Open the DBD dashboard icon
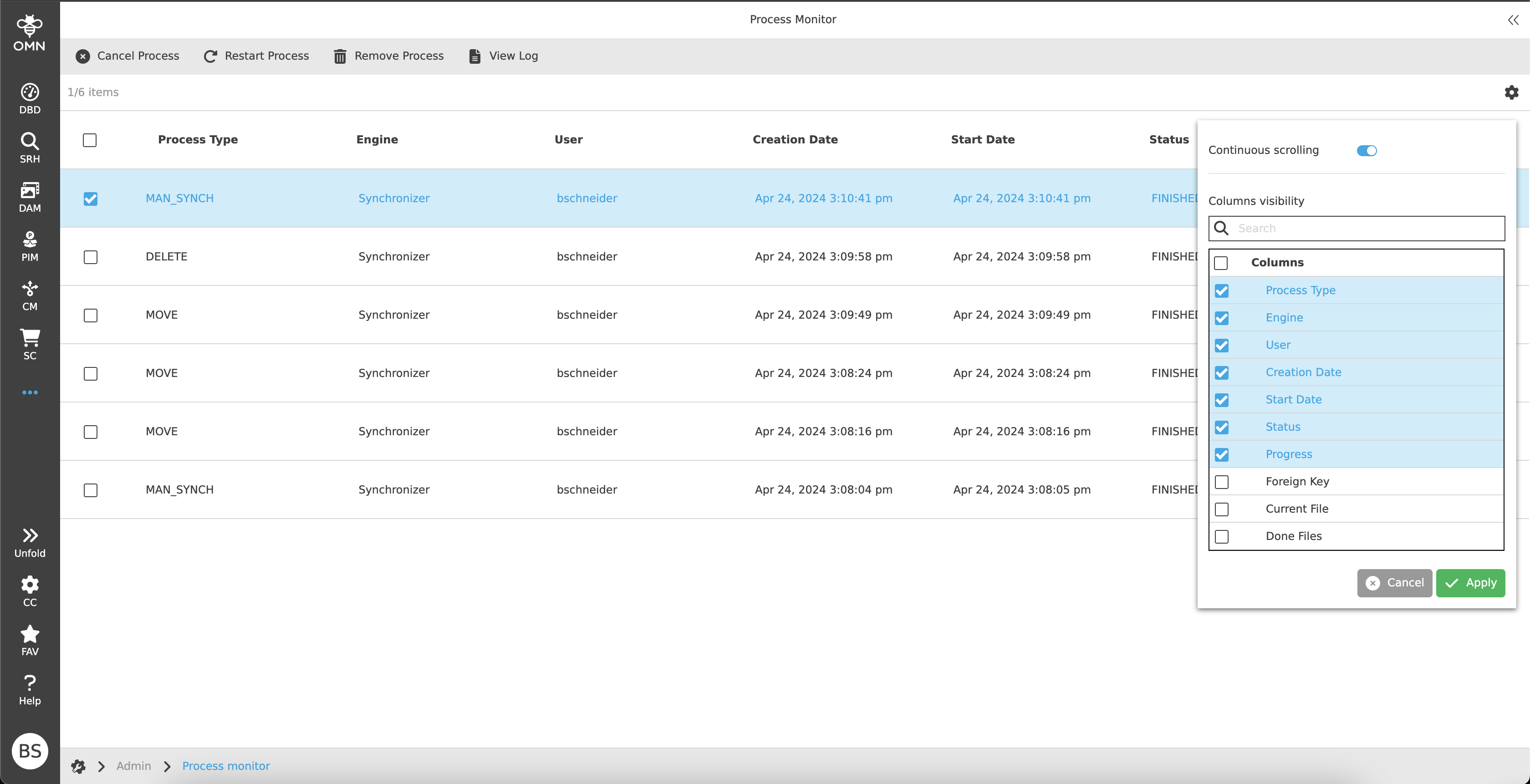 (x=30, y=98)
